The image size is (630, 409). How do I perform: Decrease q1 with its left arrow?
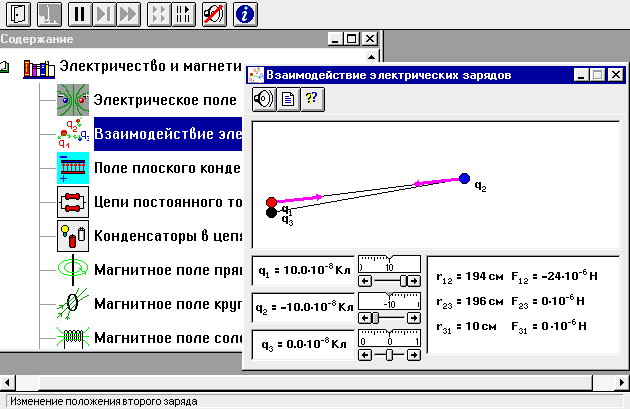click(x=364, y=281)
